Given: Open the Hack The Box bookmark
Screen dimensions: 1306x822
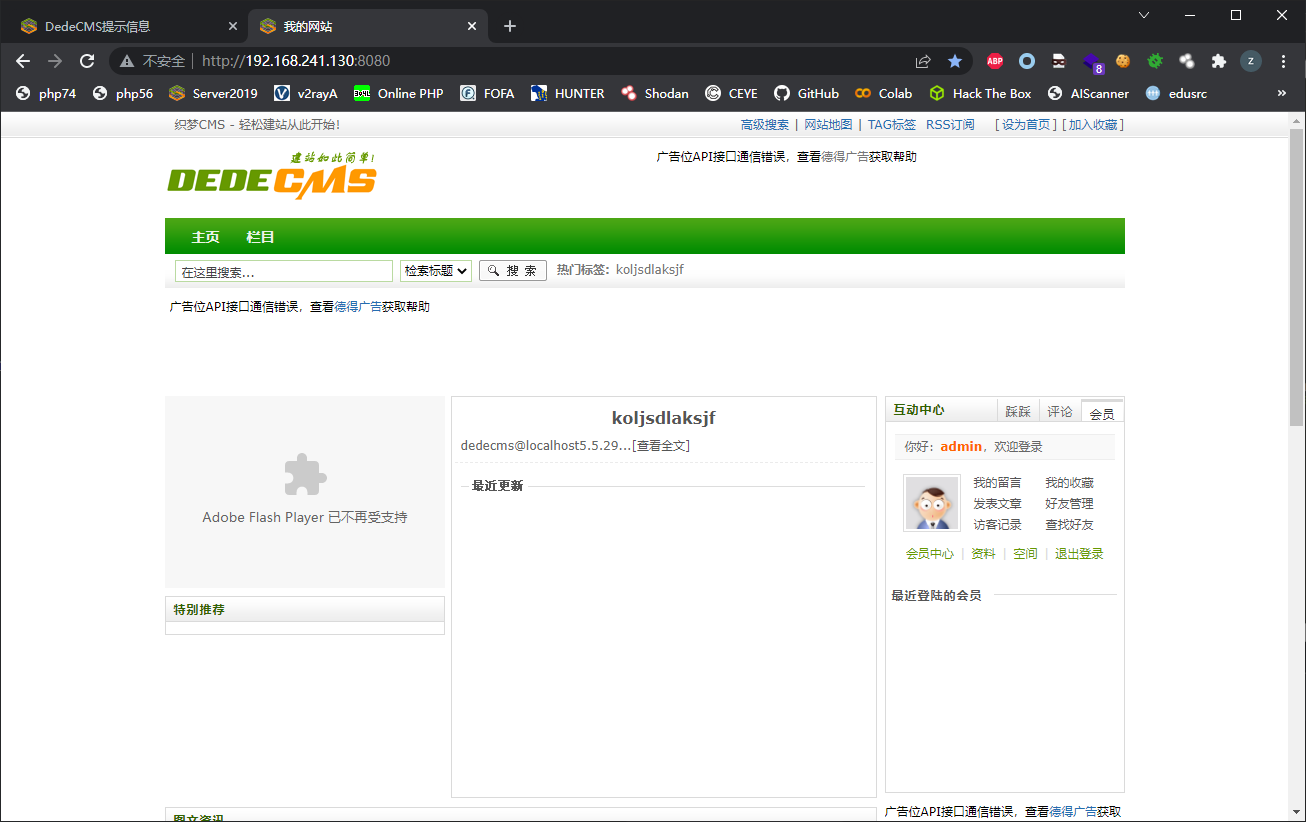Looking at the screenshot, I should 980,93.
